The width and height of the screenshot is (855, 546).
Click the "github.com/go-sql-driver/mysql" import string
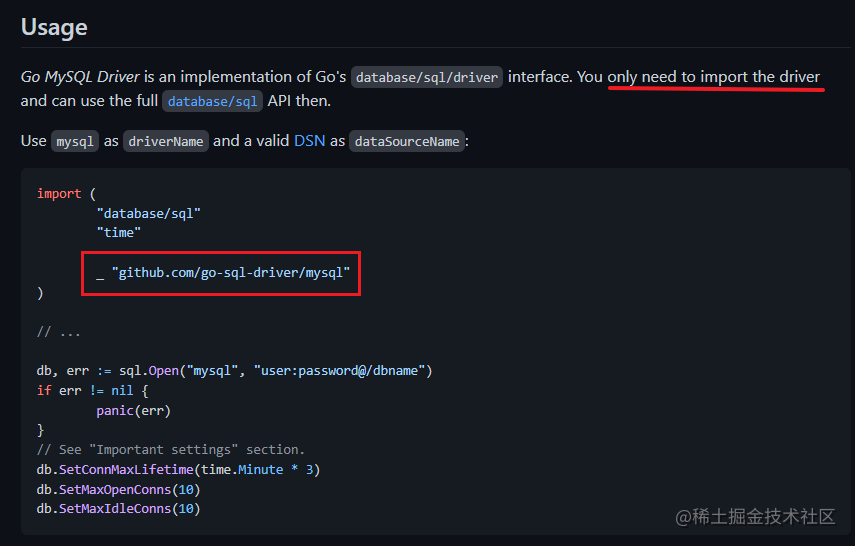pos(231,272)
